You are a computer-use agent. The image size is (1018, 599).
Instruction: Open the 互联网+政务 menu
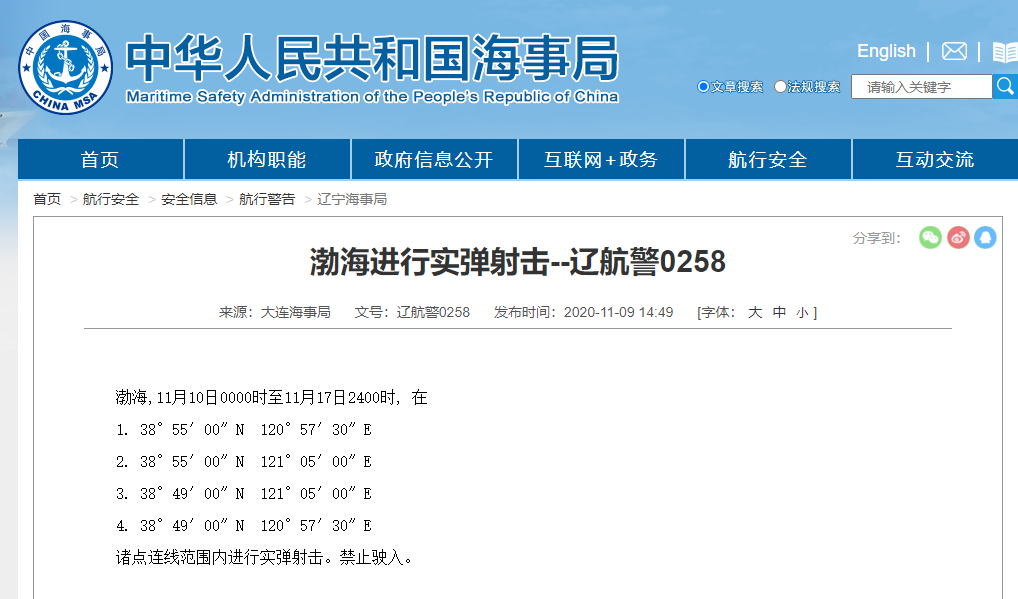pyautogui.click(x=601, y=158)
